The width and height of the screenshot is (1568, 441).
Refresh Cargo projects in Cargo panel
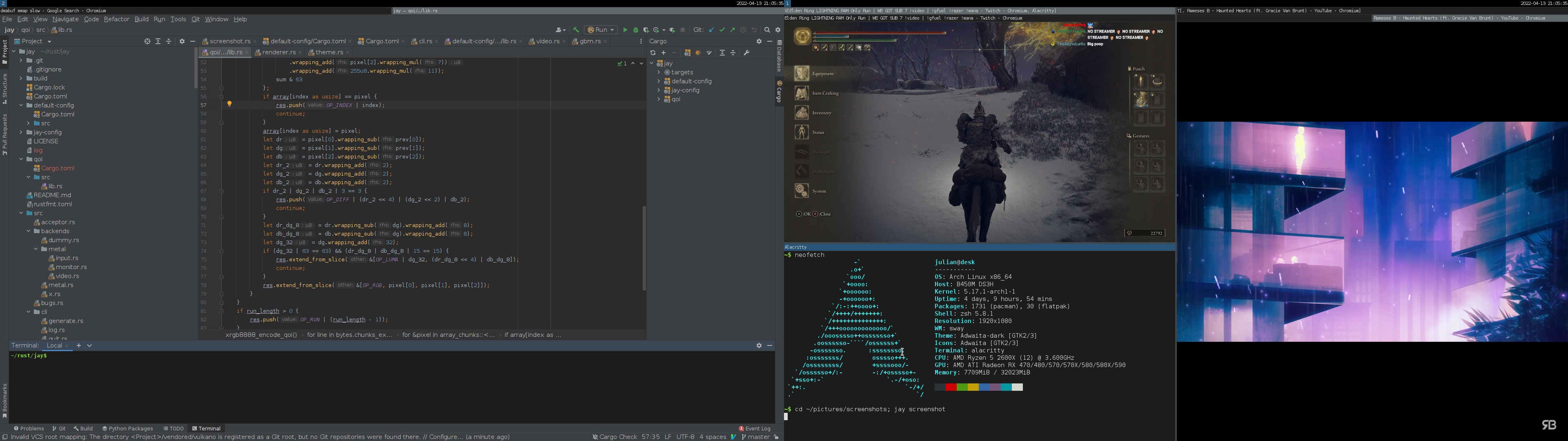[x=653, y=53]
